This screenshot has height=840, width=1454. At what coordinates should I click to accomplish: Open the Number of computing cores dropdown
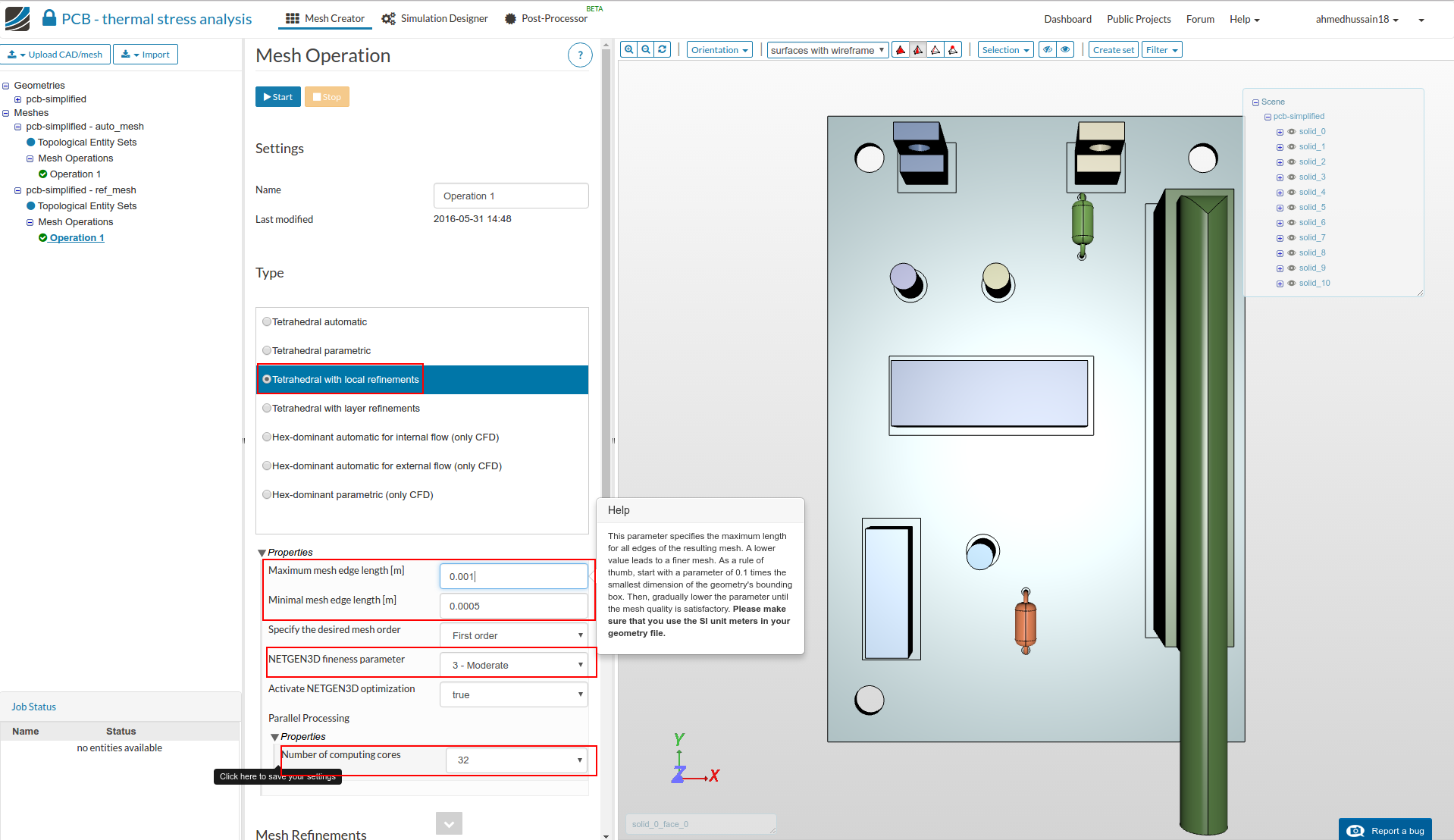pos(517,760)
